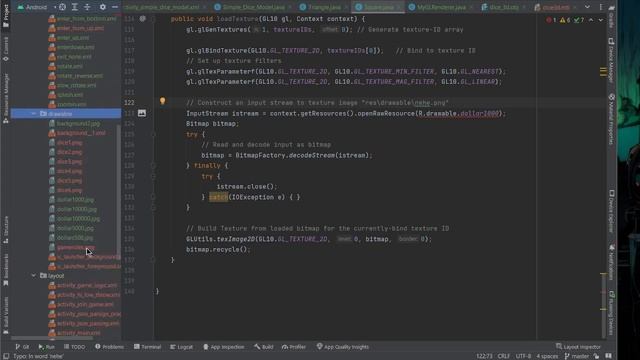Screen dimensions: 640x360
Task: Click the red error count indicator
Action: coord(551,20)
